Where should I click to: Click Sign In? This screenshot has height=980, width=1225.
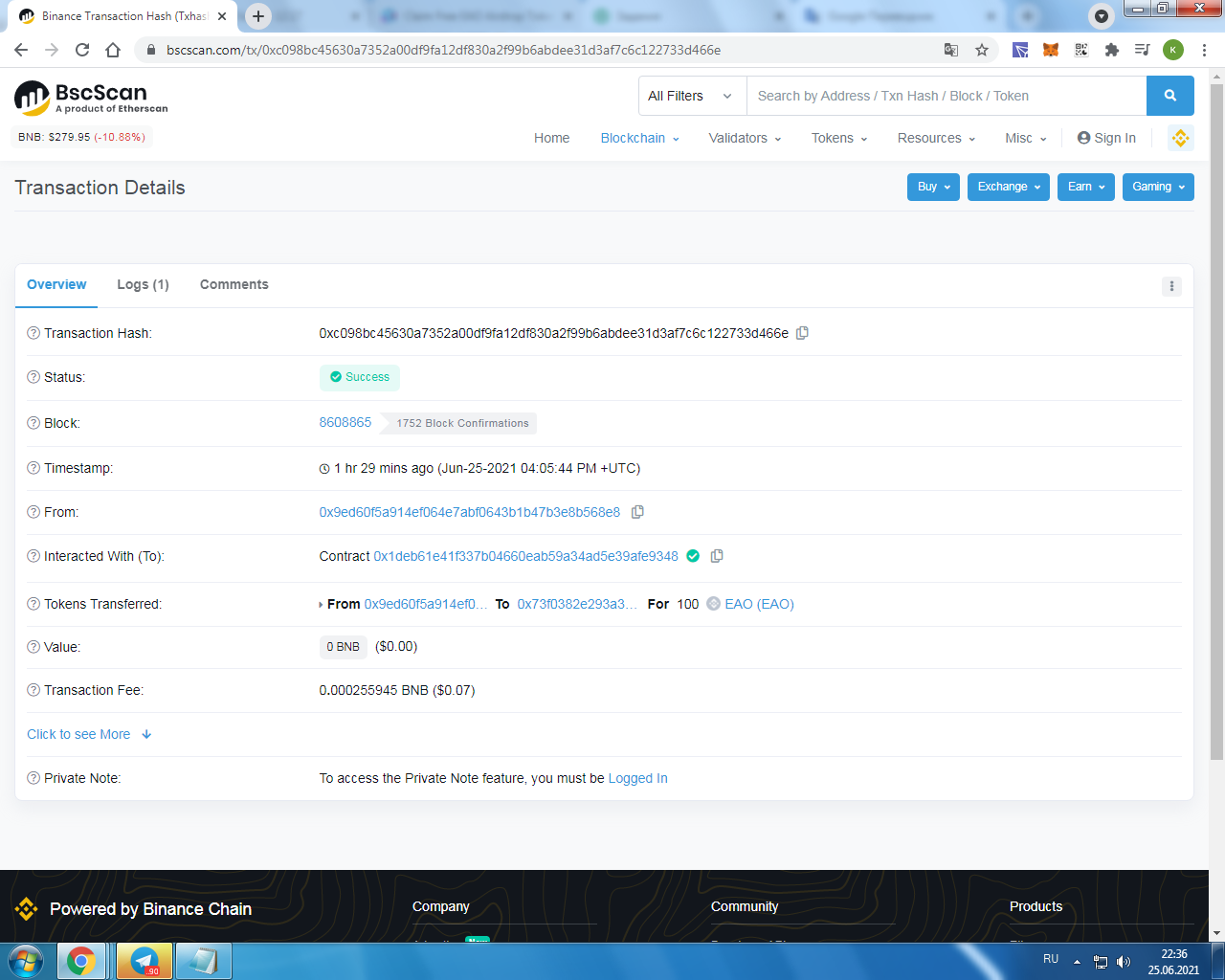click(x=1106, y=138)
